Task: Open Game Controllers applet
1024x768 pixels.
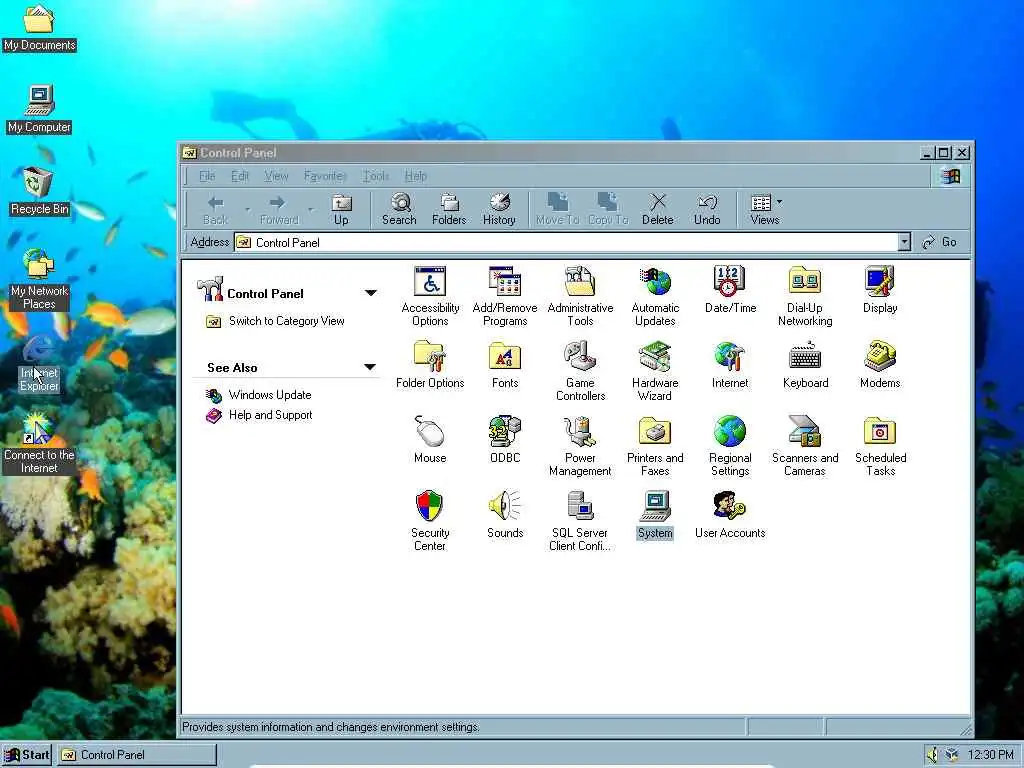Action: [x=580, y=370]
